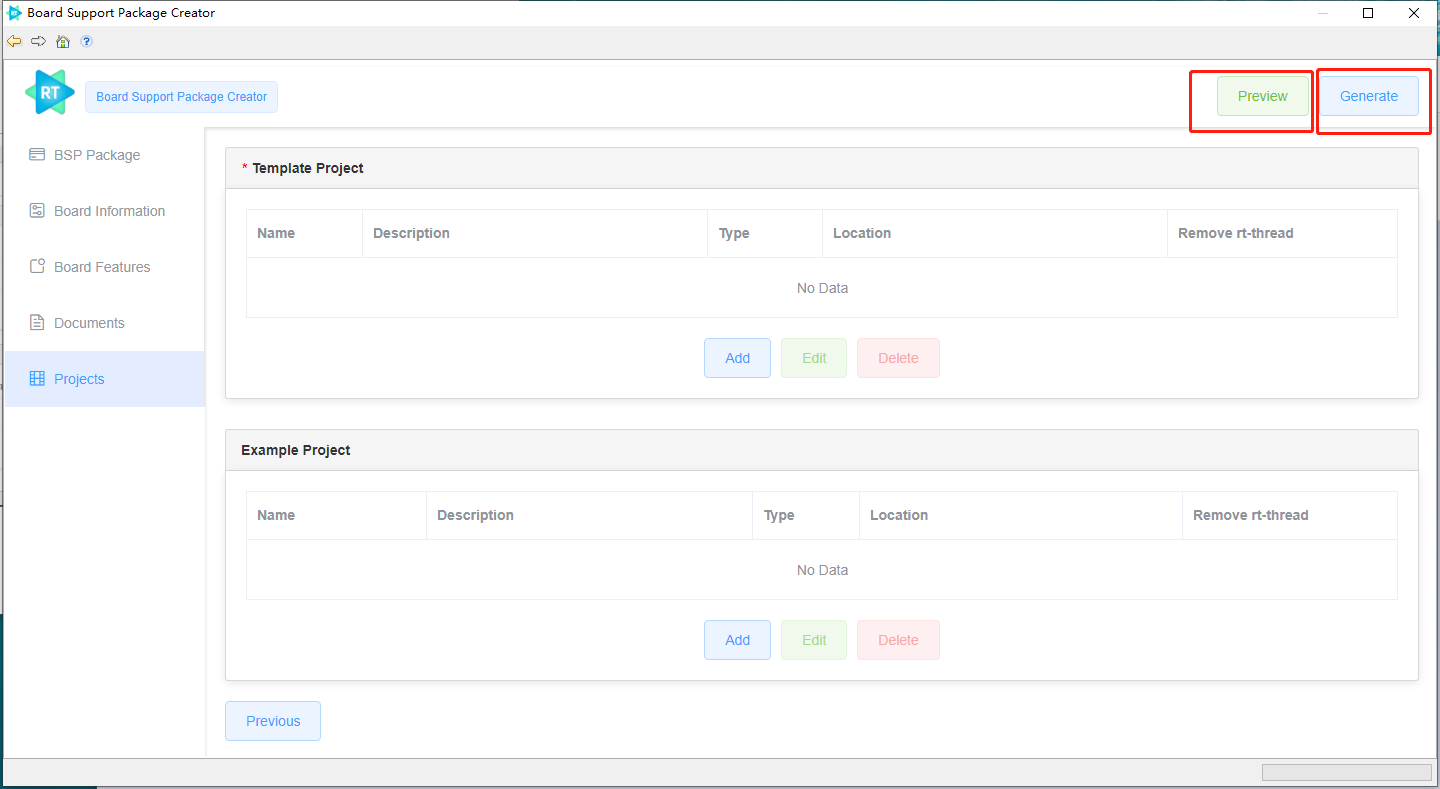Click Edit under Template Project table
This screenshot has height=789, width=1440.
coord(814,358)
